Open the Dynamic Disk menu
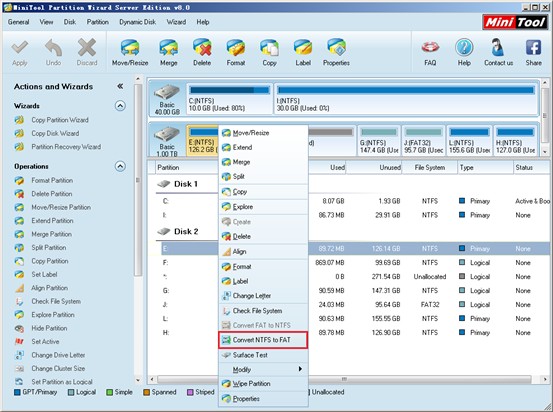This screenshot has height=412, width=553. [x=138, y=22]
